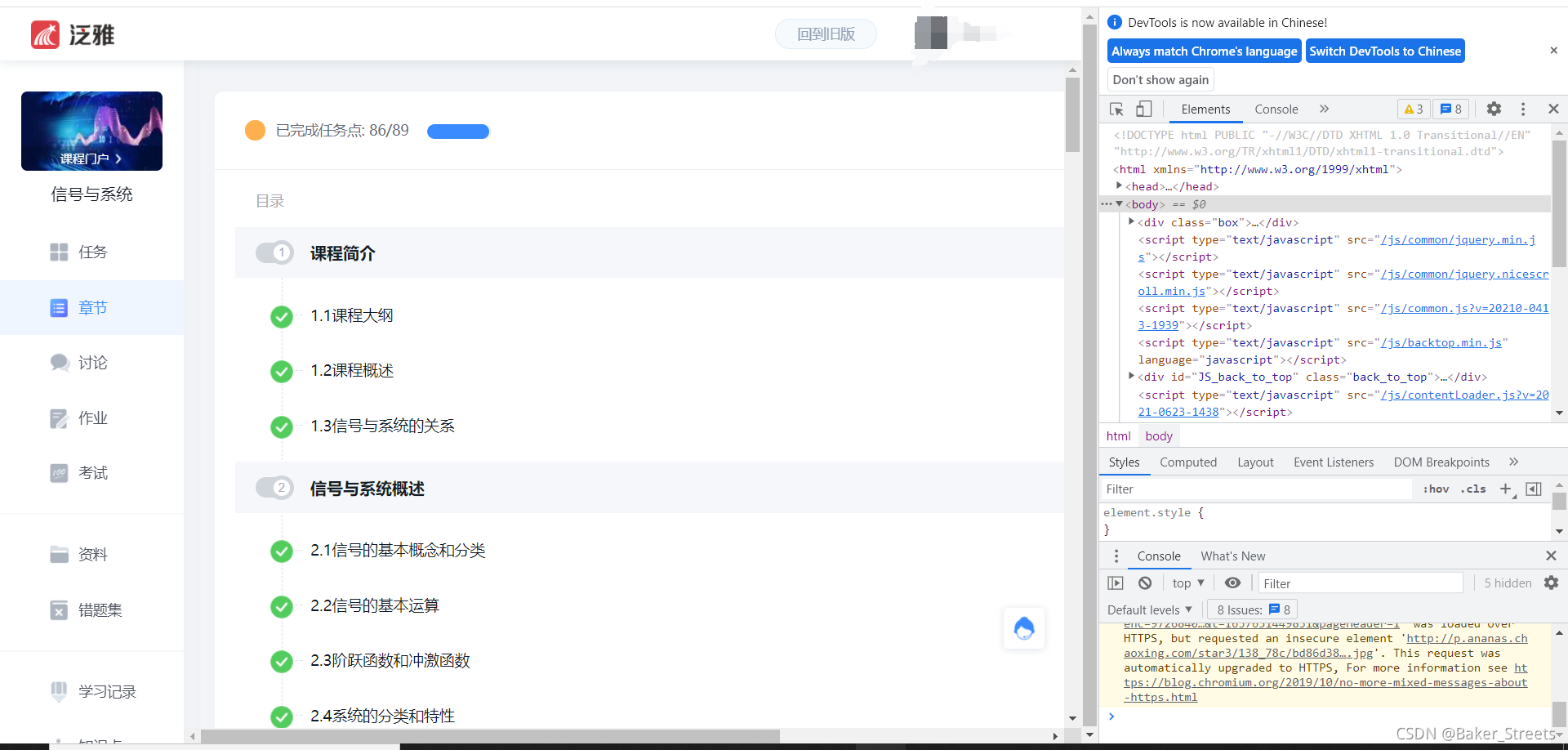
Task: Click 8 Issues button in console
Action: [x=1253, y=609]
